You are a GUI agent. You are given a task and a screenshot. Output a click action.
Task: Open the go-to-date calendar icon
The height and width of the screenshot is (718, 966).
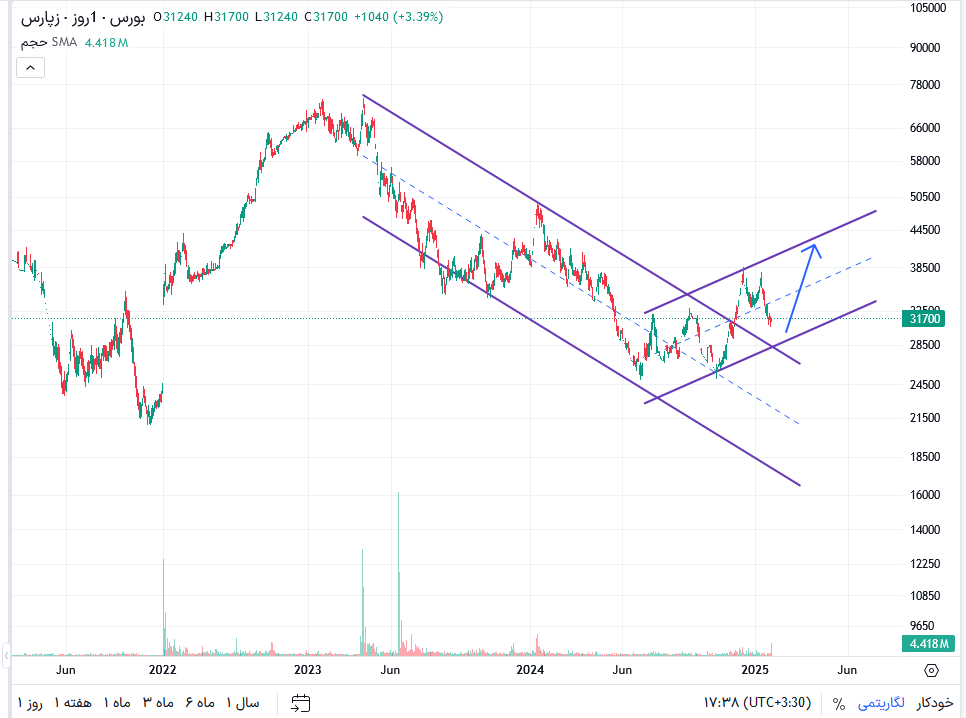301,703
